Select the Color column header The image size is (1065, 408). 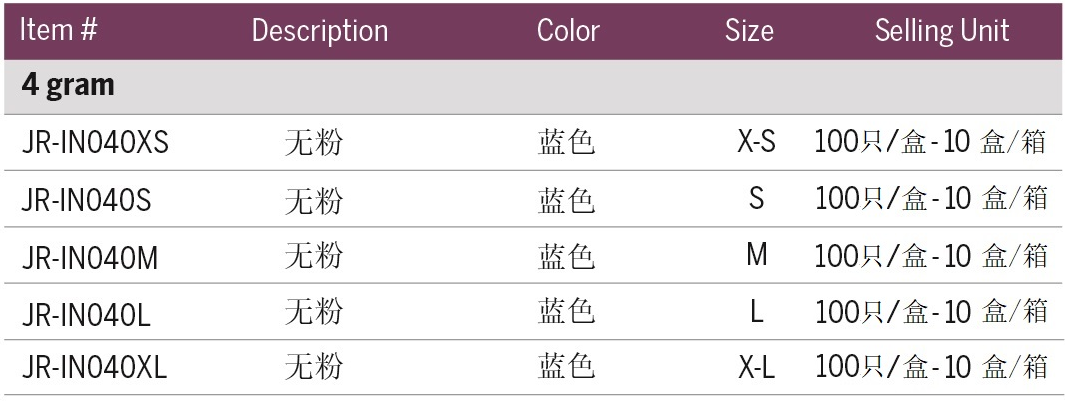pos(568,30)
